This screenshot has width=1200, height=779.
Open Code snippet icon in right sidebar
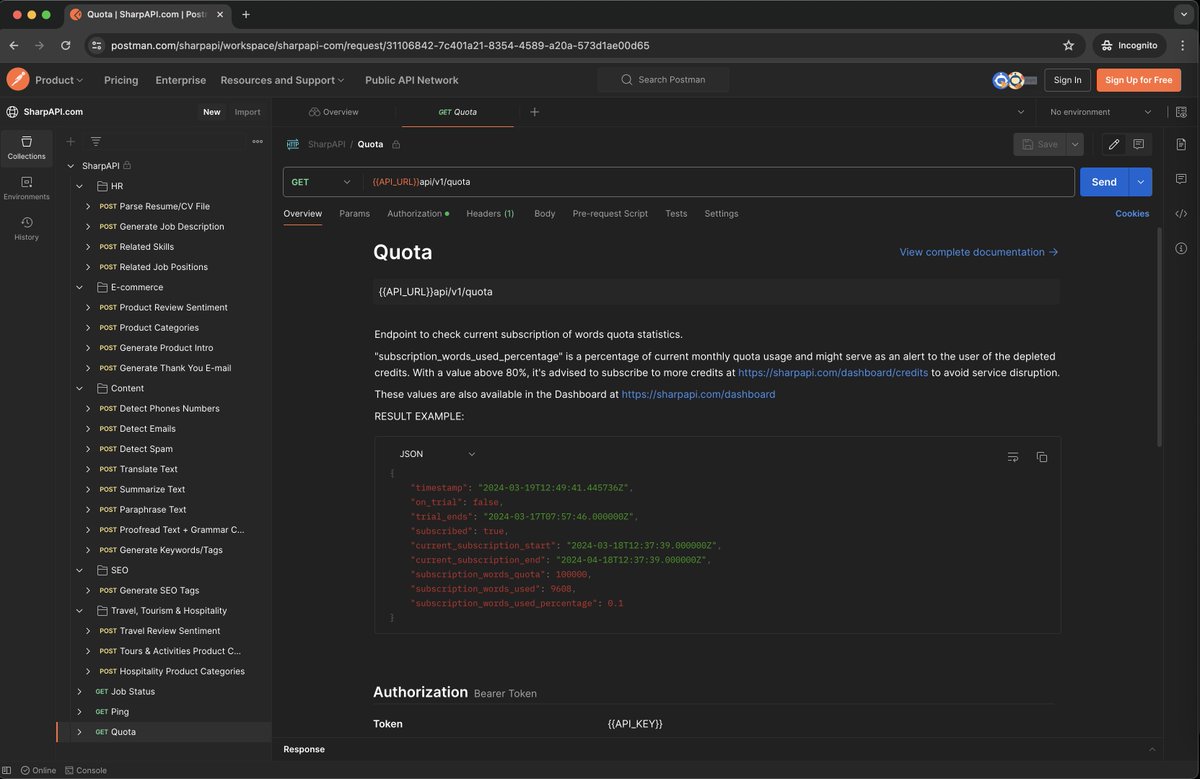click(1181, 213)
